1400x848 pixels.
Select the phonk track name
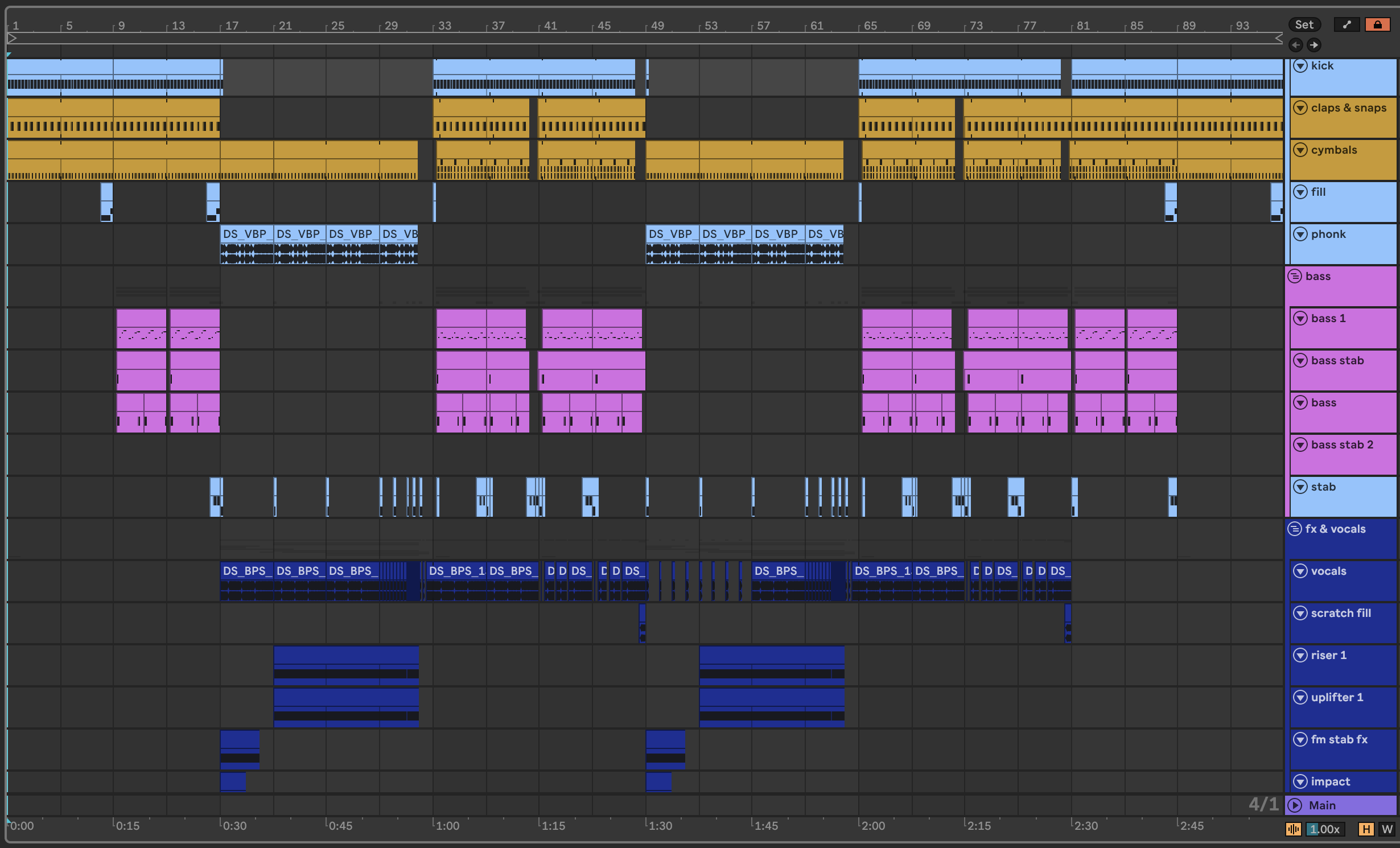[1328, 234]
